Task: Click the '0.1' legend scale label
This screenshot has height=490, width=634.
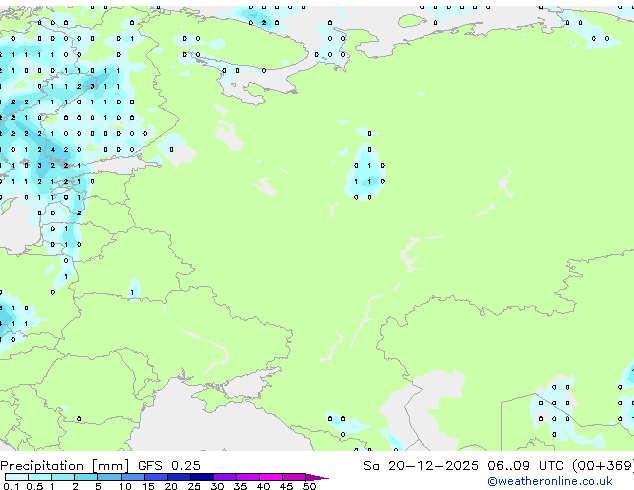Action: [x=11, y=486]
